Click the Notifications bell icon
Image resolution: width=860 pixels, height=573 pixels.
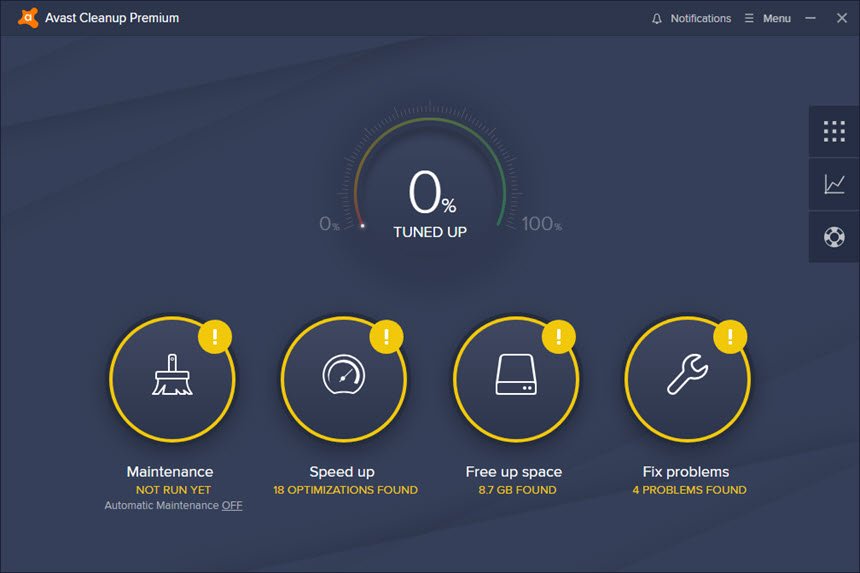657,19
